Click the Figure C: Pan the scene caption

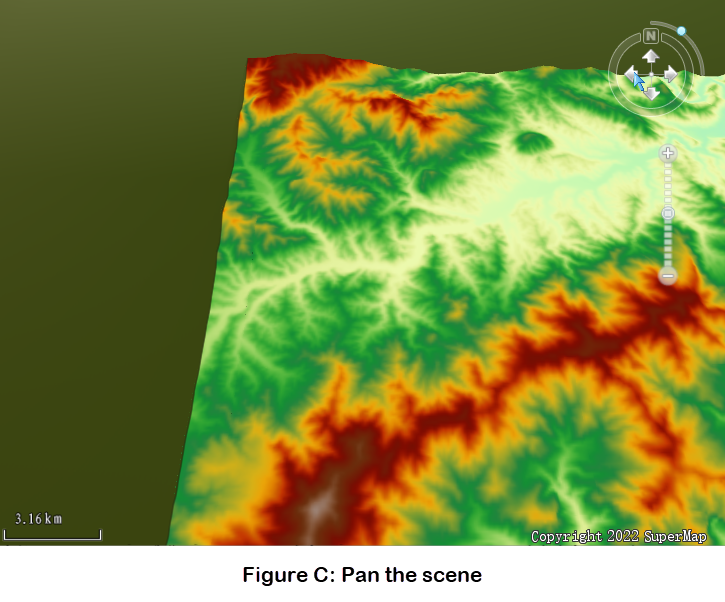coord(362,575)
